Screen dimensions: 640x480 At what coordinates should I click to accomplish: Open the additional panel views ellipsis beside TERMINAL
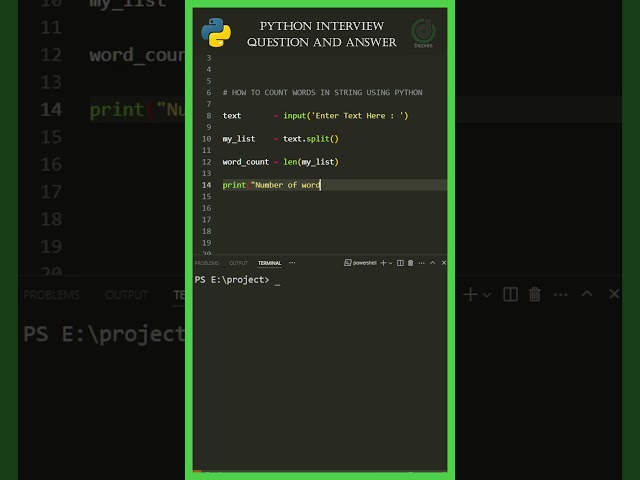pos(292,263)
